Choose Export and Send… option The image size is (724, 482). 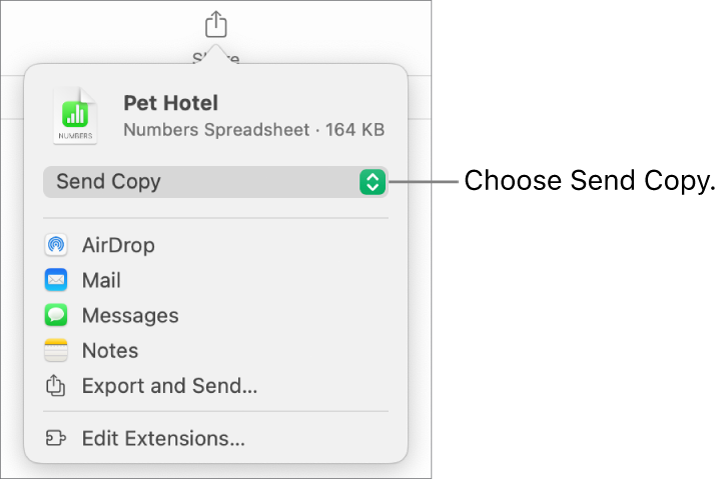(x=170, y=386)
